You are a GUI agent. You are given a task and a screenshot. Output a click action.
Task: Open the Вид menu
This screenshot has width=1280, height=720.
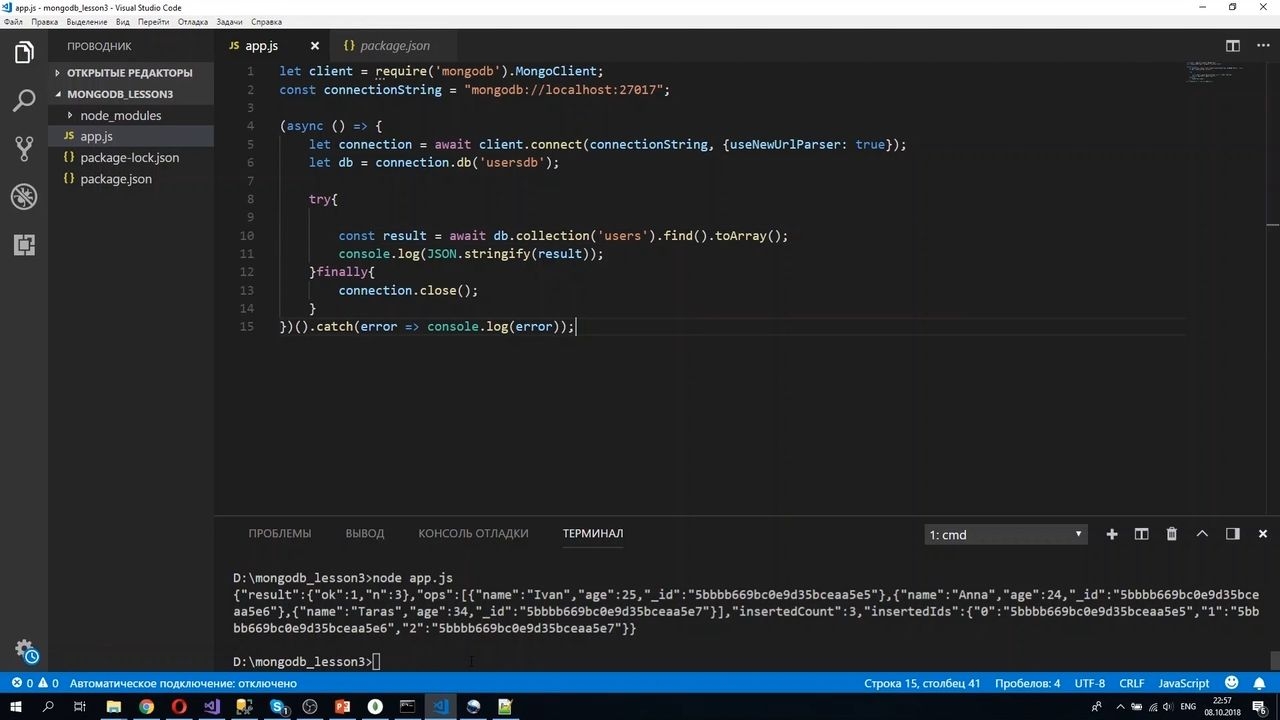click(123, 21)
